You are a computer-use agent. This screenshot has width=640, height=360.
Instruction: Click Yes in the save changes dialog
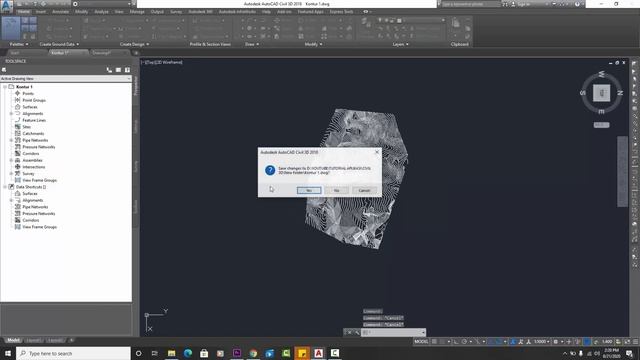309,191
